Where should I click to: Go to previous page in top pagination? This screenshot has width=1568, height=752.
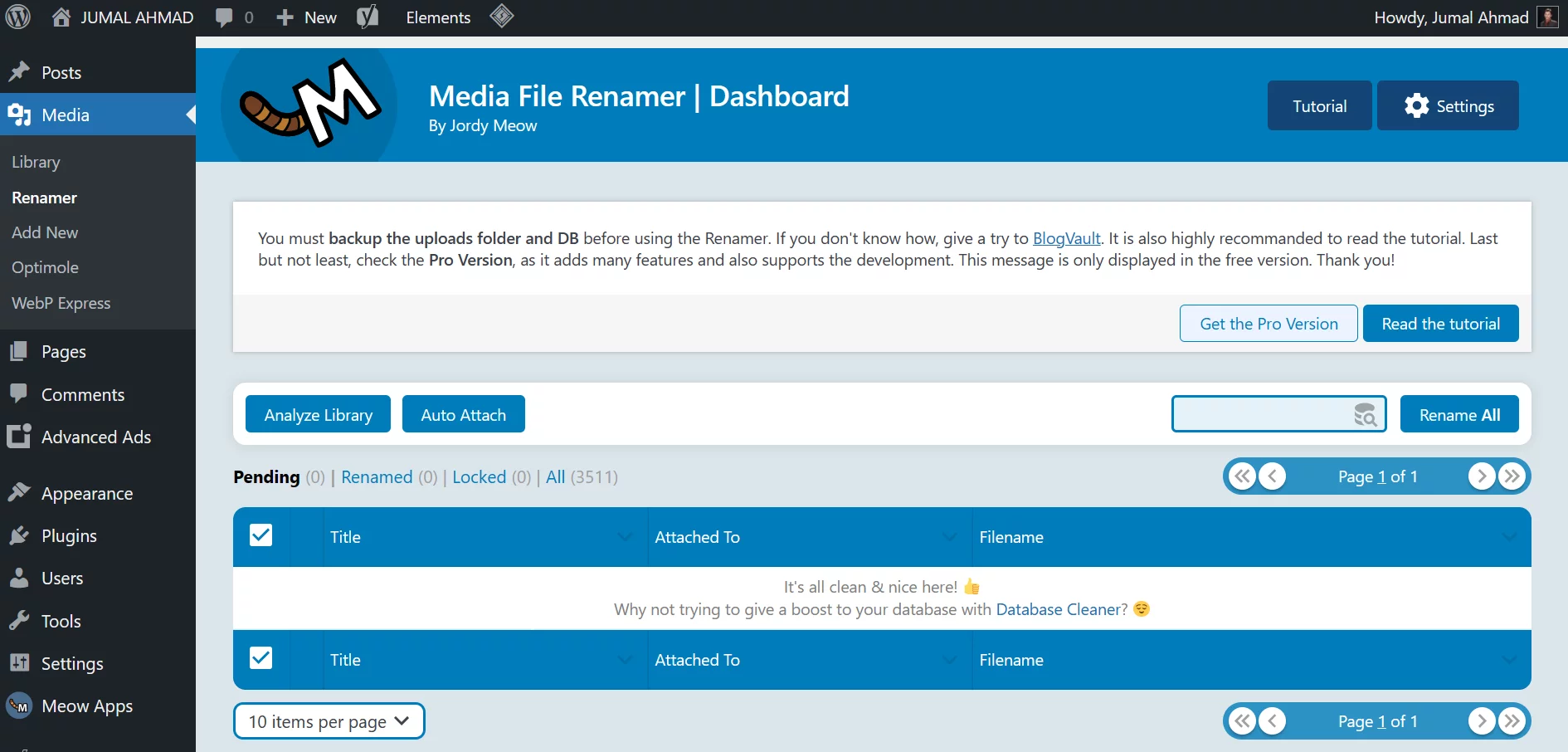(x=1273, y=476)
